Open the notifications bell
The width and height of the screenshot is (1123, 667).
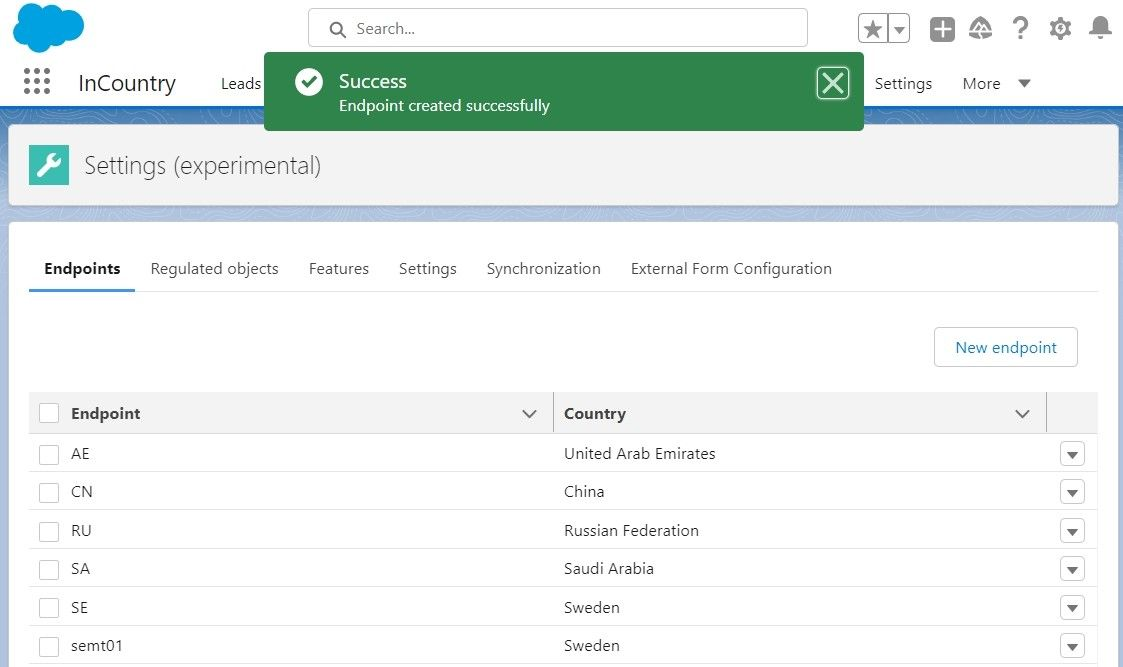pyautogui.click(x=1100, y=28)
